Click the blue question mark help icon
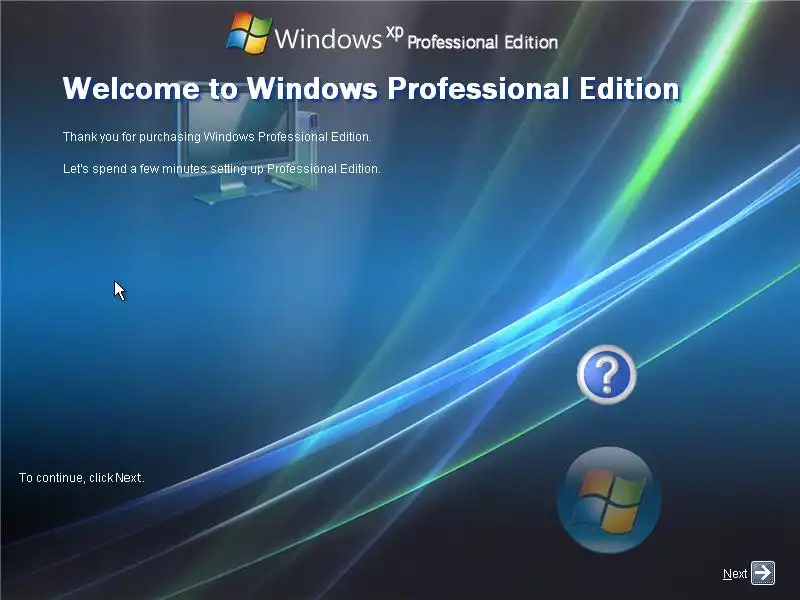Viewport: 800px width, 600px height. [607, 374]
